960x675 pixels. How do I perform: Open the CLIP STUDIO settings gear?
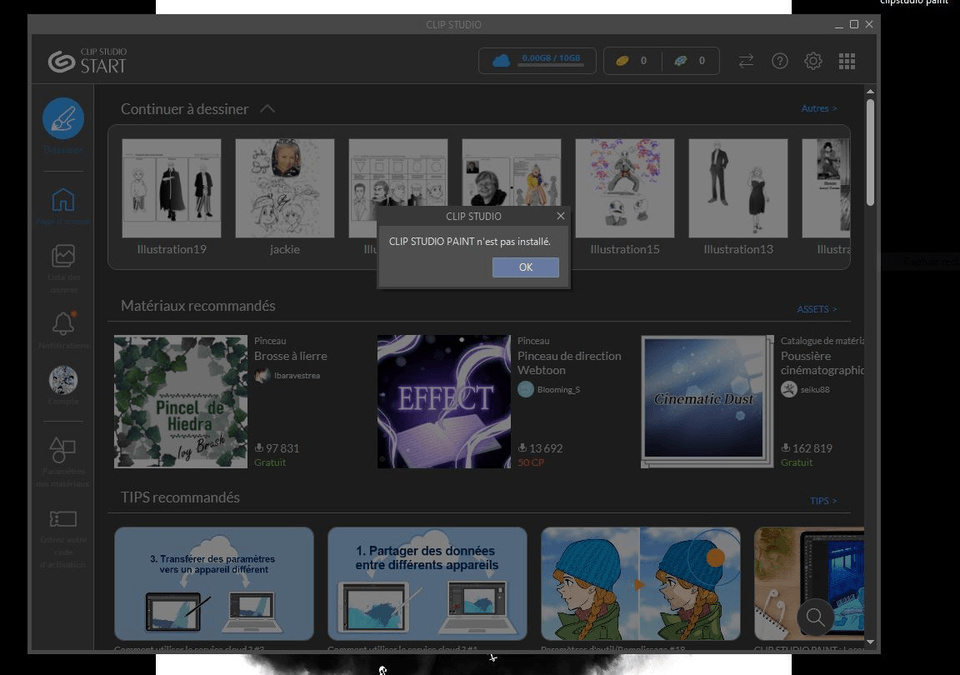coord(813,60)
